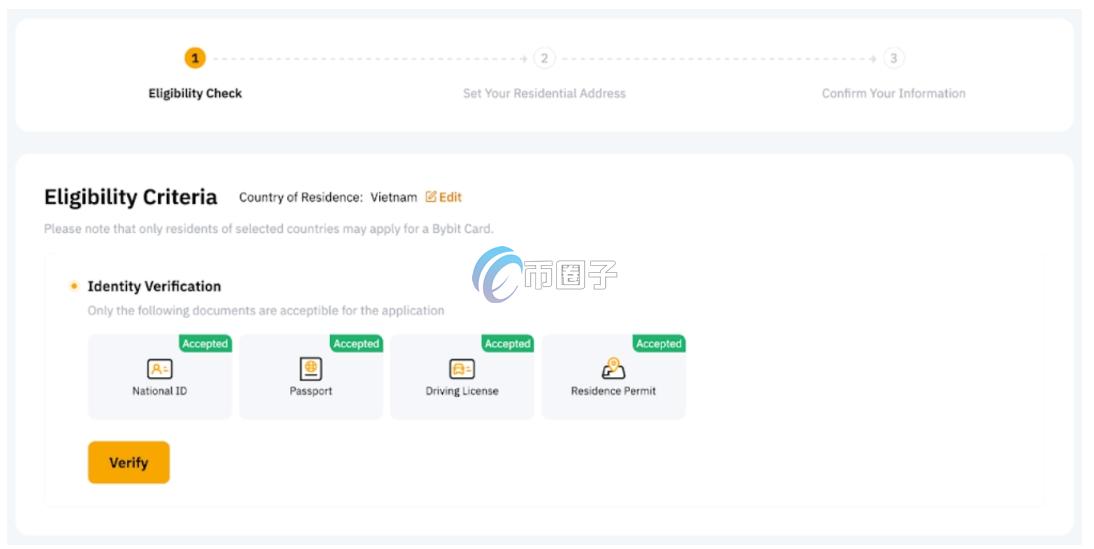1094x549 pixels.
Task: Click Accepted badge on Passport card
Action: click(356, 343)
